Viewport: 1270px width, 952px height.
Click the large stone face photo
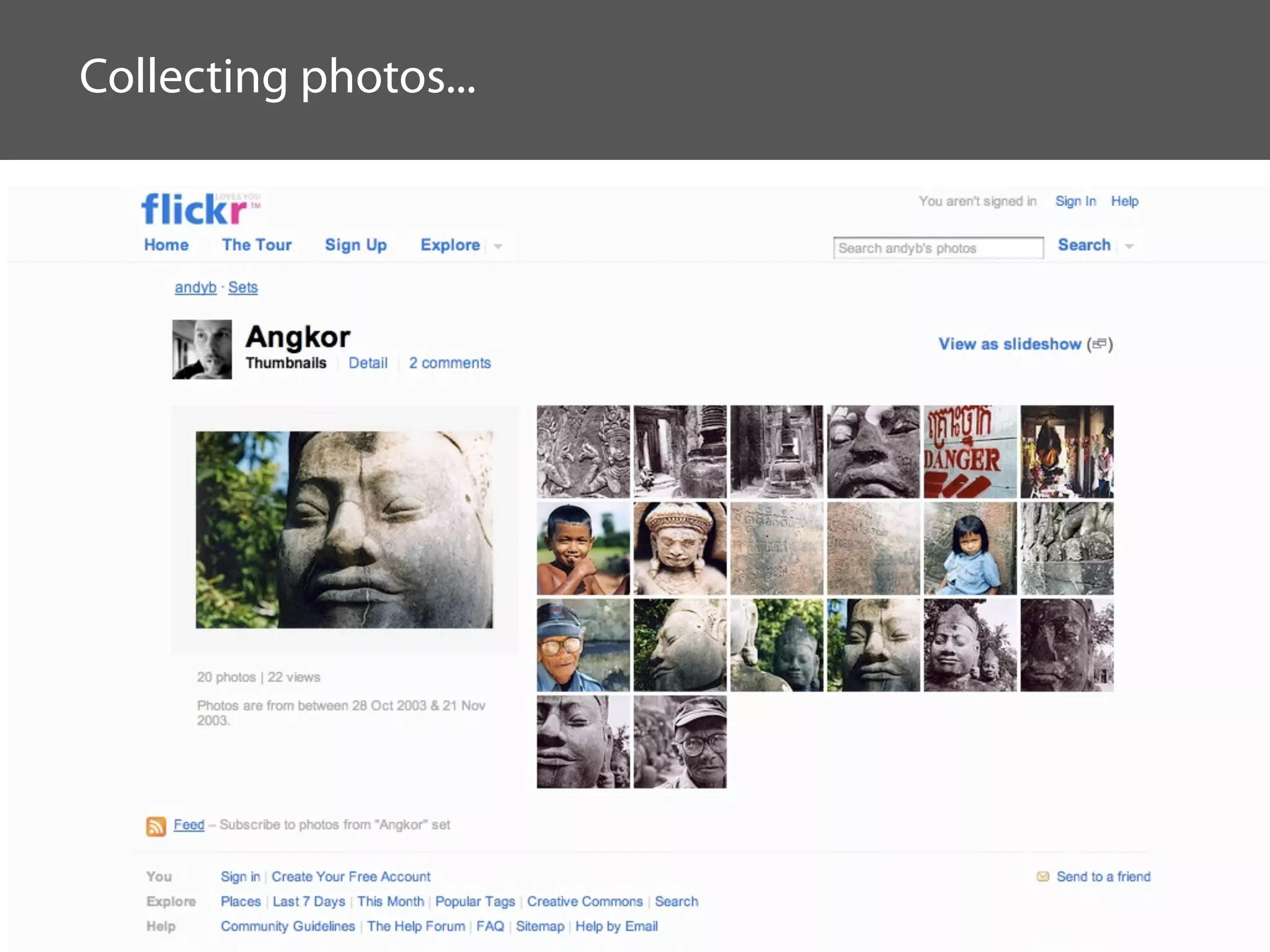(x=344, y=530)
